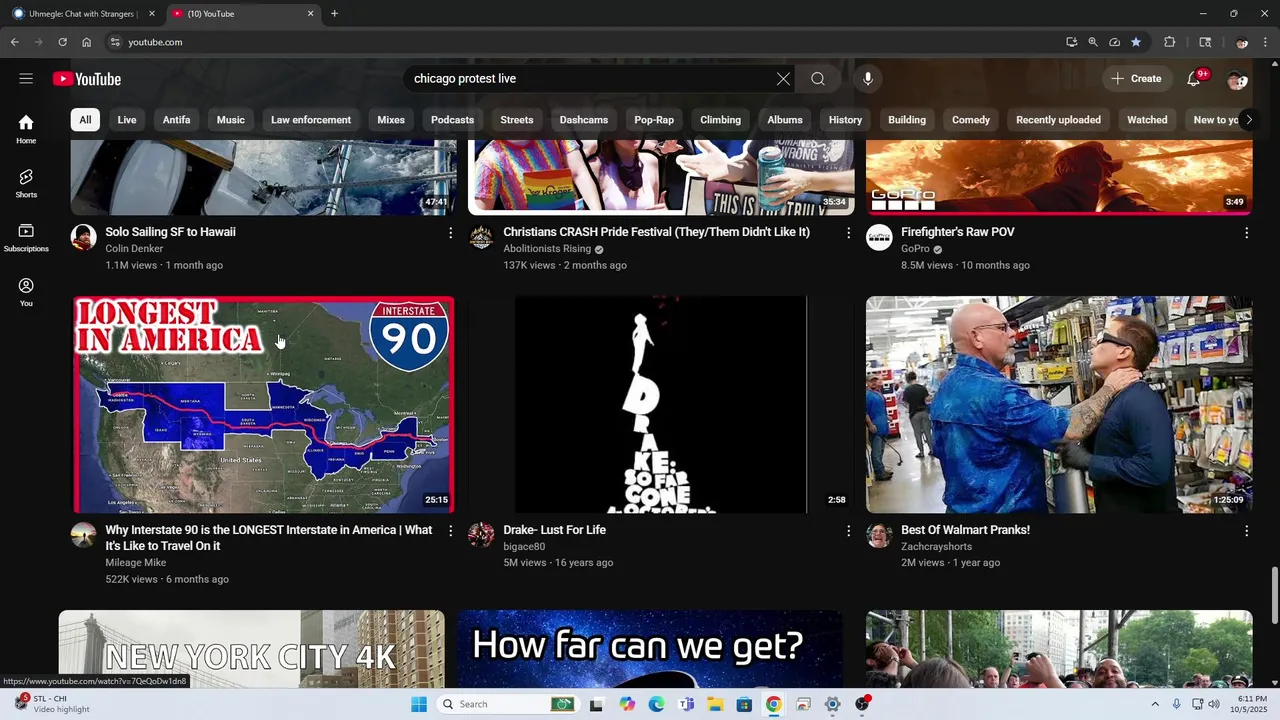Open the YouTube account avatar menu

point(1237,79)
